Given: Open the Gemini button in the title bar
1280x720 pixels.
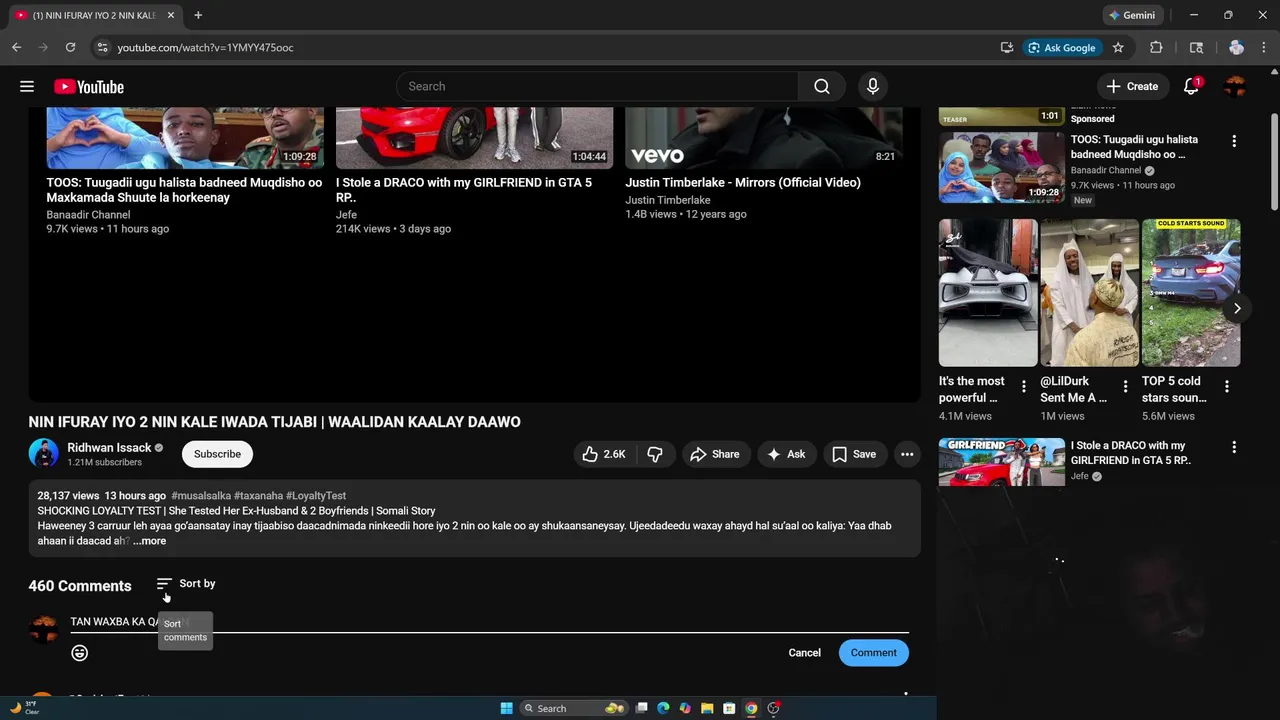Looking at the screenshot, I should [x=1132, y=15].
